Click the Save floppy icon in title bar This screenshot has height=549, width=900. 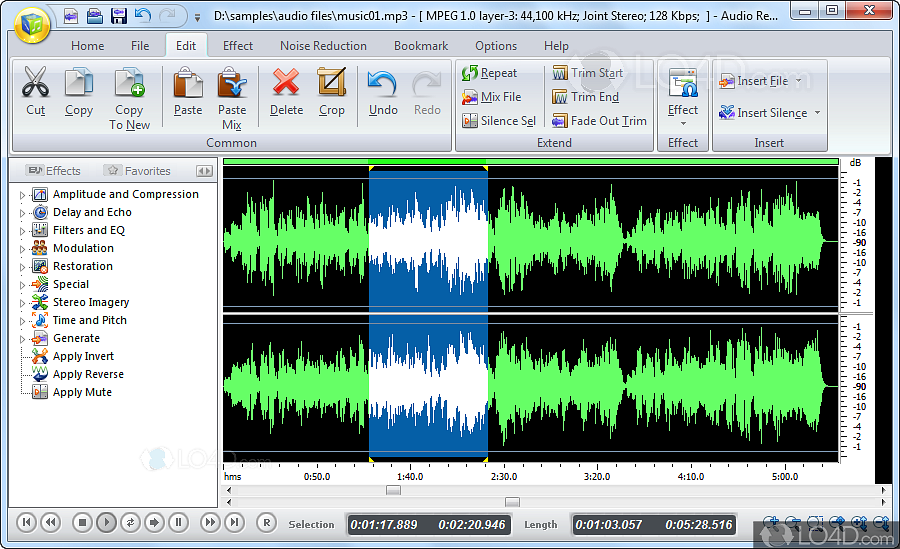click(x=119, y=16)
